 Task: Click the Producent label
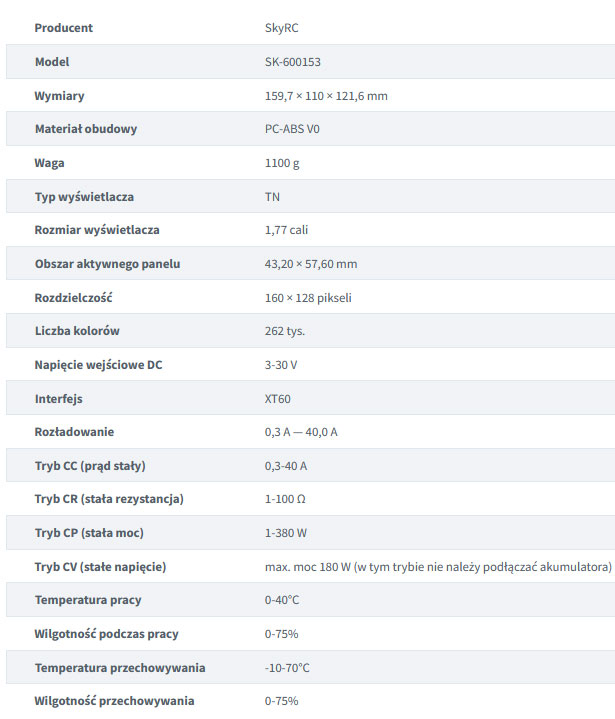pyautogui.click(x=63, y=28)
